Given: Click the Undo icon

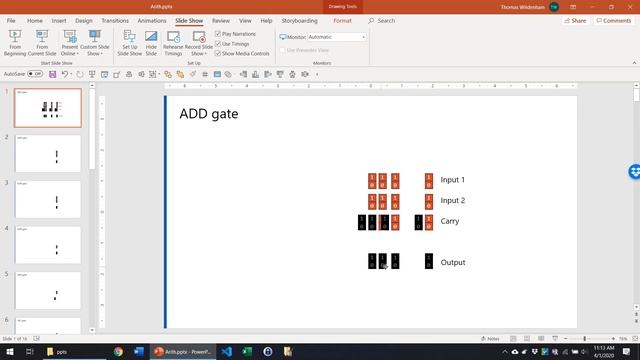Looking at the screenshot, I should pyautogui.click(x=64, y=74).
